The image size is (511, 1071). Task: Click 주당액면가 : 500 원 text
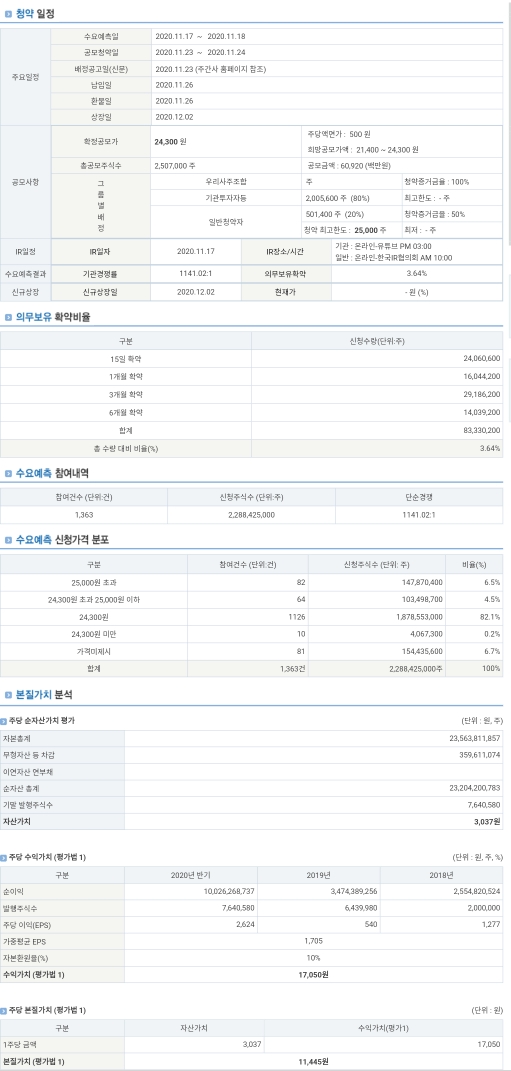[339, 134]
